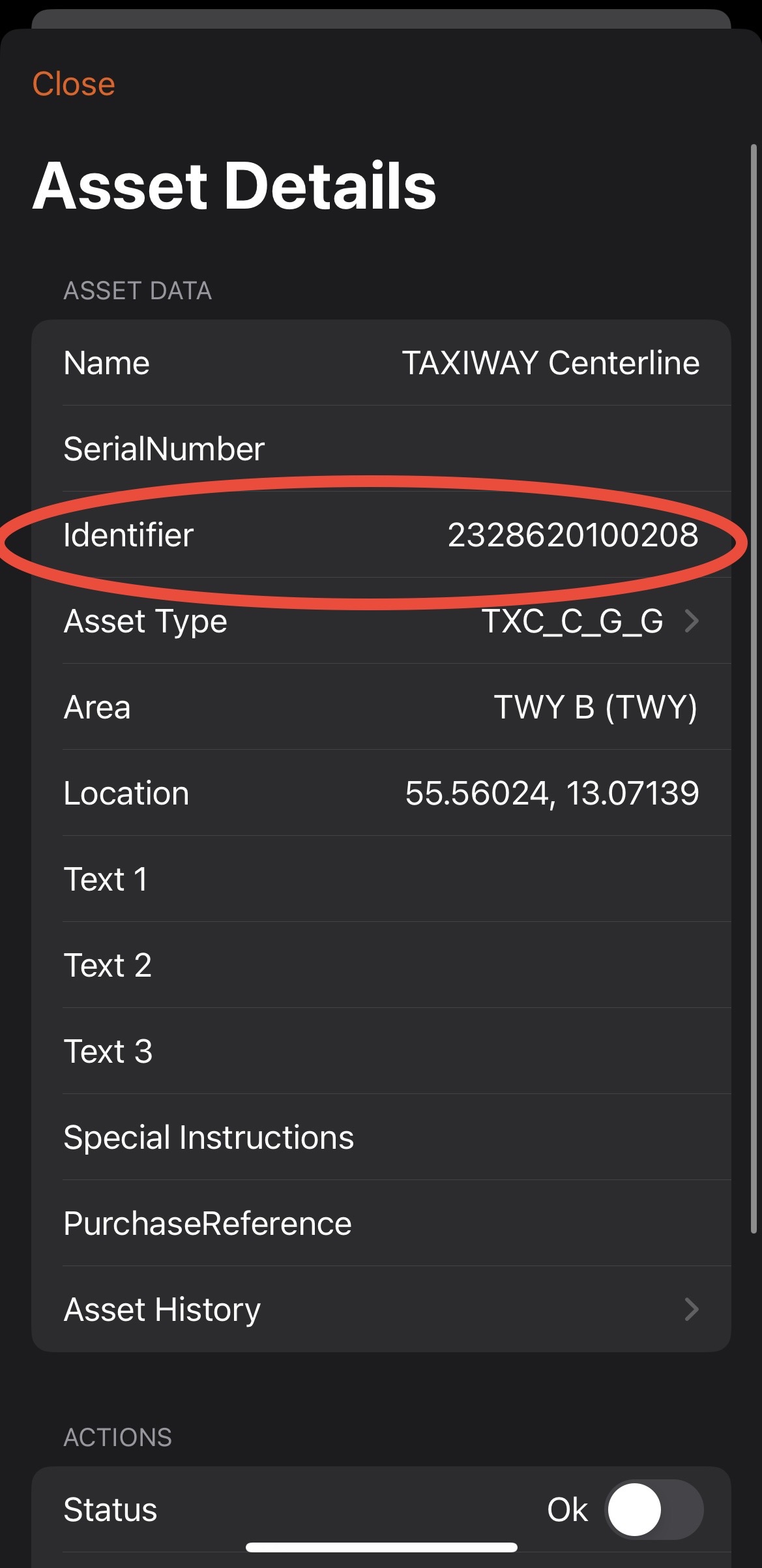The height and width of the screenshot is (1568, 762).
Task: Select the Name field TAXIWAY Centerline
Action: pos(381,362)
